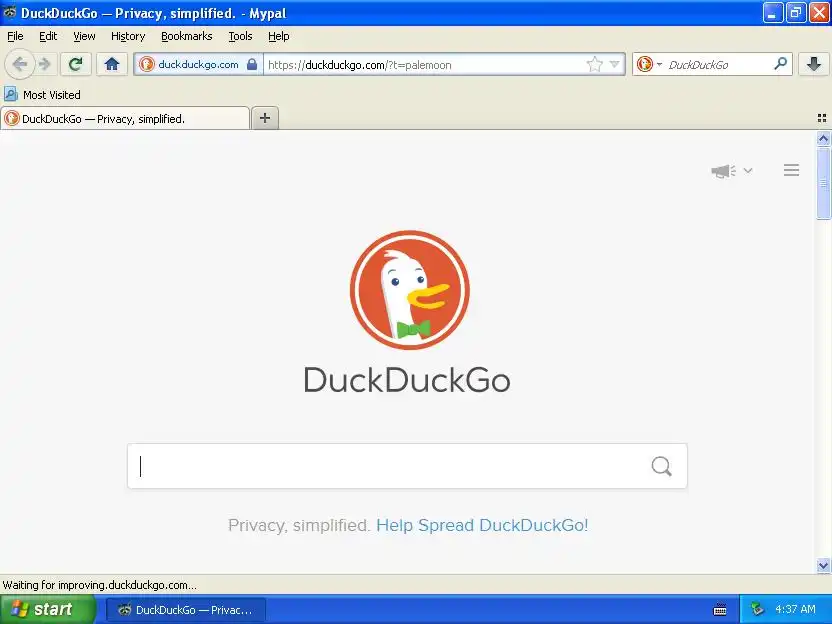Screen dimensions: 832x624
Task: Click the 4:37 AM clock
Action: 795,609
